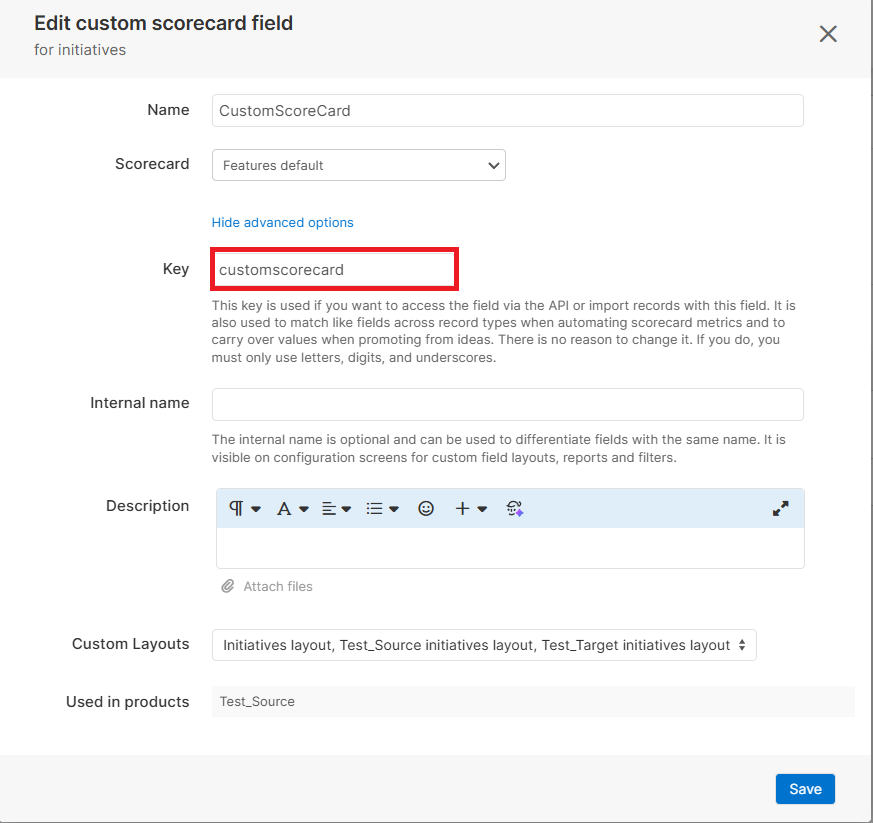The image size is (873, 823).
Task: Open the bulleted list options
Action: point(382,509)
